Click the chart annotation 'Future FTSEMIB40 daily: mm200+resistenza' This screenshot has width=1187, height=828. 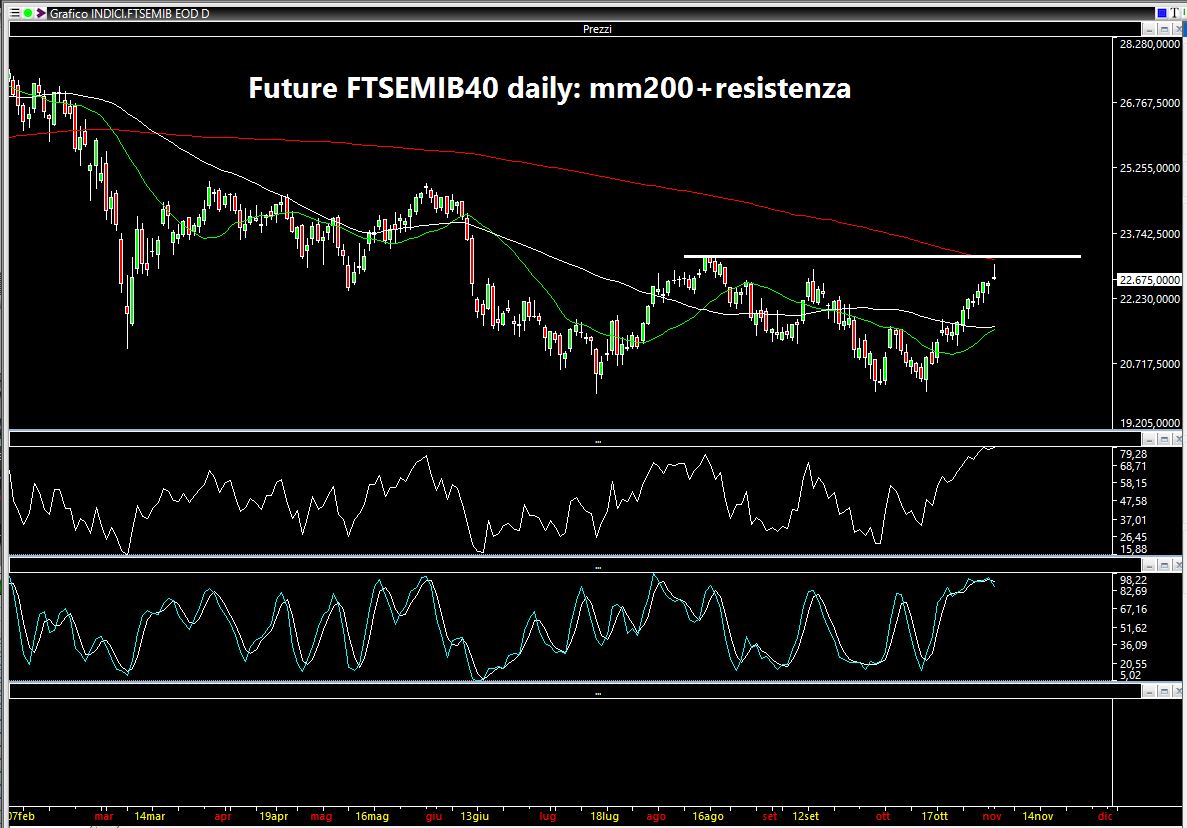550,88
